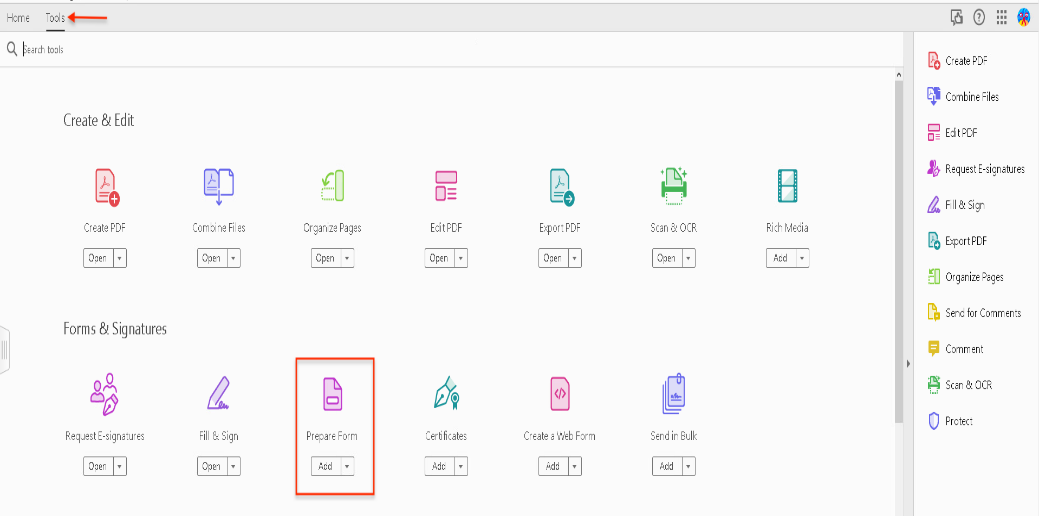This screenshot has height=516, width=1039.
Task: Click the Scan & OCR tool icon
Action: coord(673,187)
